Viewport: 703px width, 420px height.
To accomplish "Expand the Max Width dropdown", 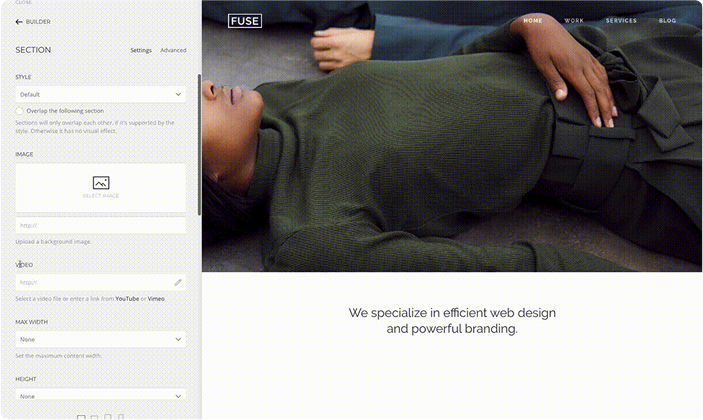I will (100, 339).
